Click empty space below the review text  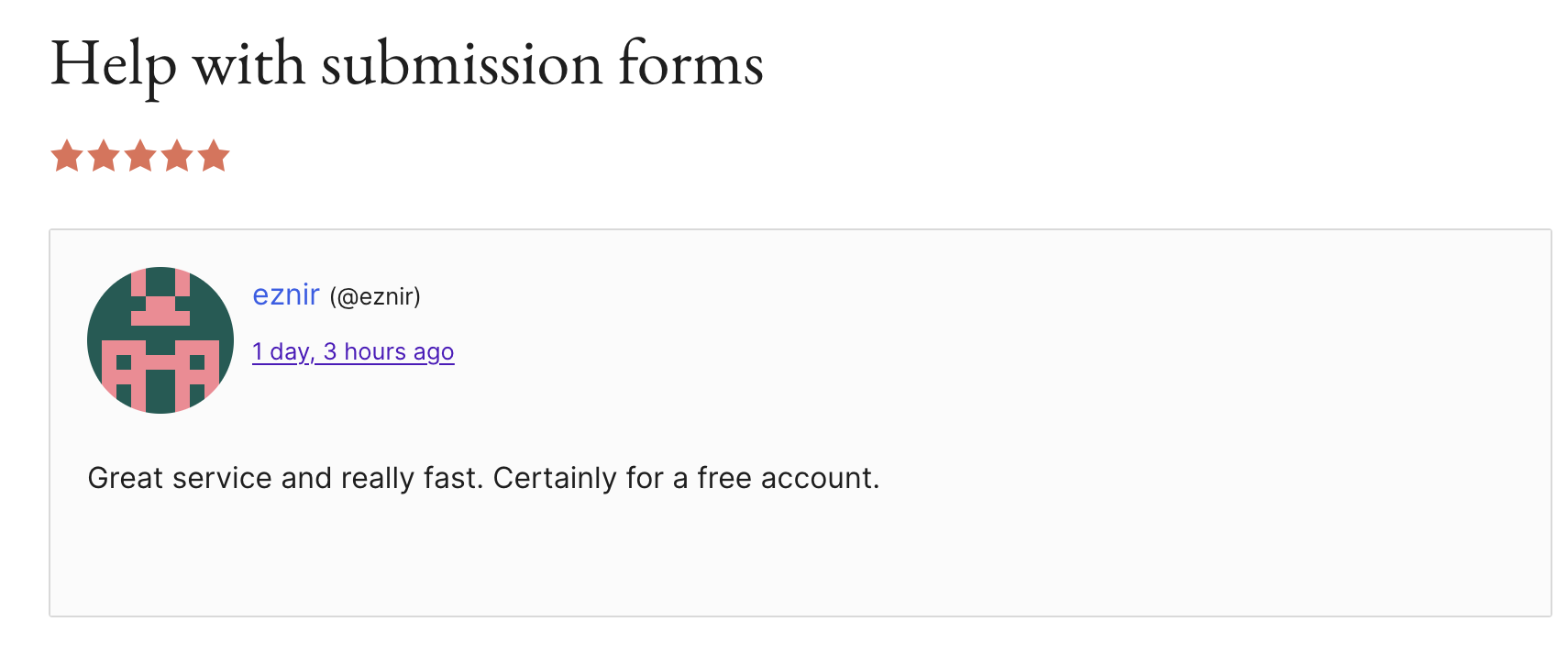pyautogui.click(x=798, y=560)
